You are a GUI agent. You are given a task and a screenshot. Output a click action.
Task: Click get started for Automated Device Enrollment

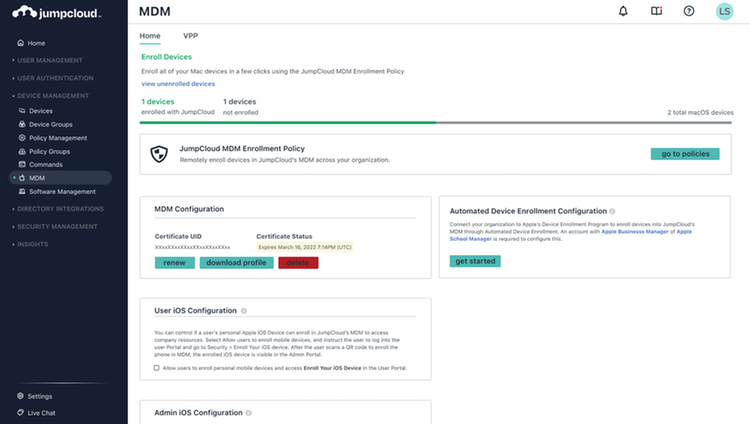tap(475, 261)
